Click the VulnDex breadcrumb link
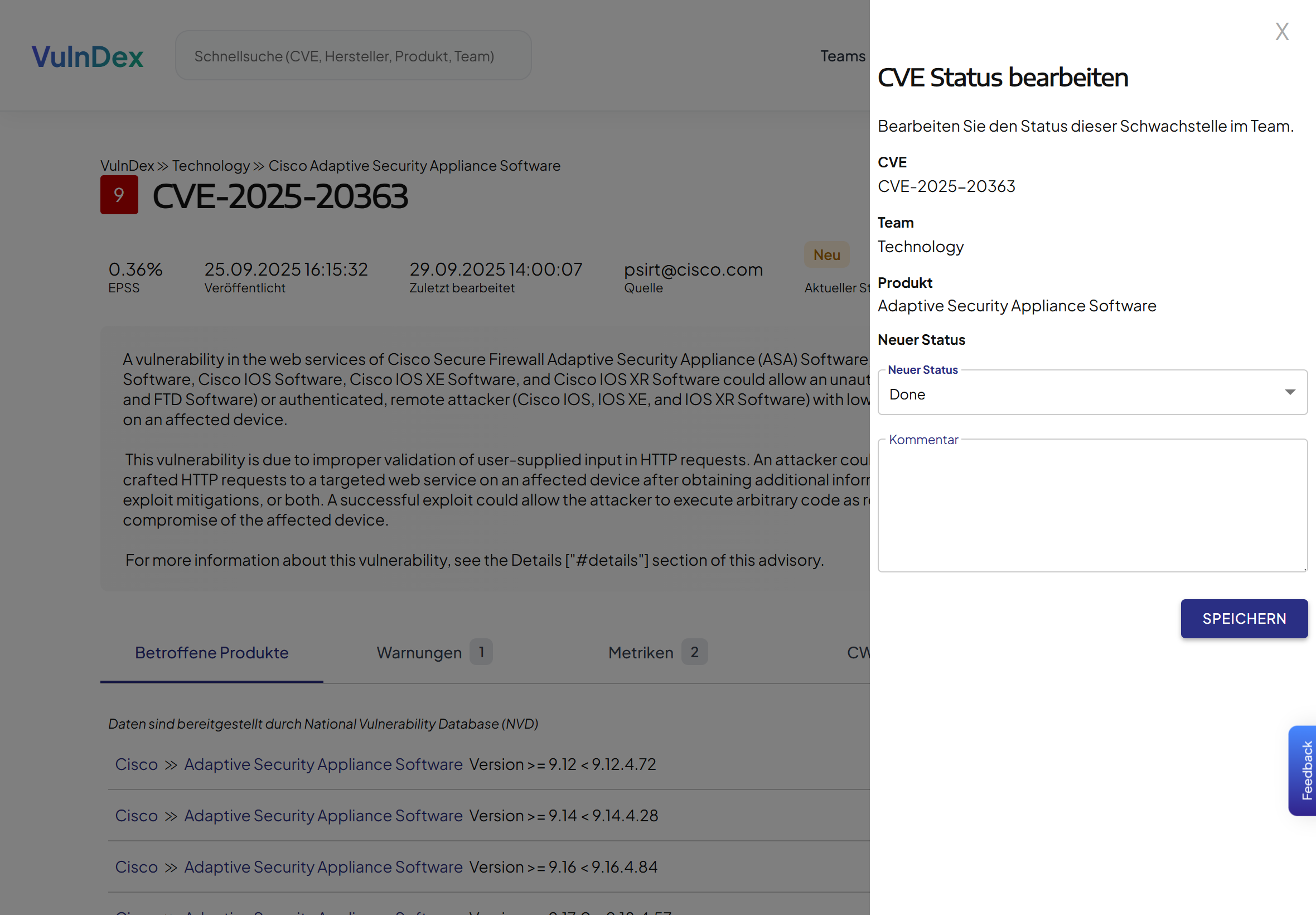Viewport: 1316px width, 915px height. [x=127, y=166]
